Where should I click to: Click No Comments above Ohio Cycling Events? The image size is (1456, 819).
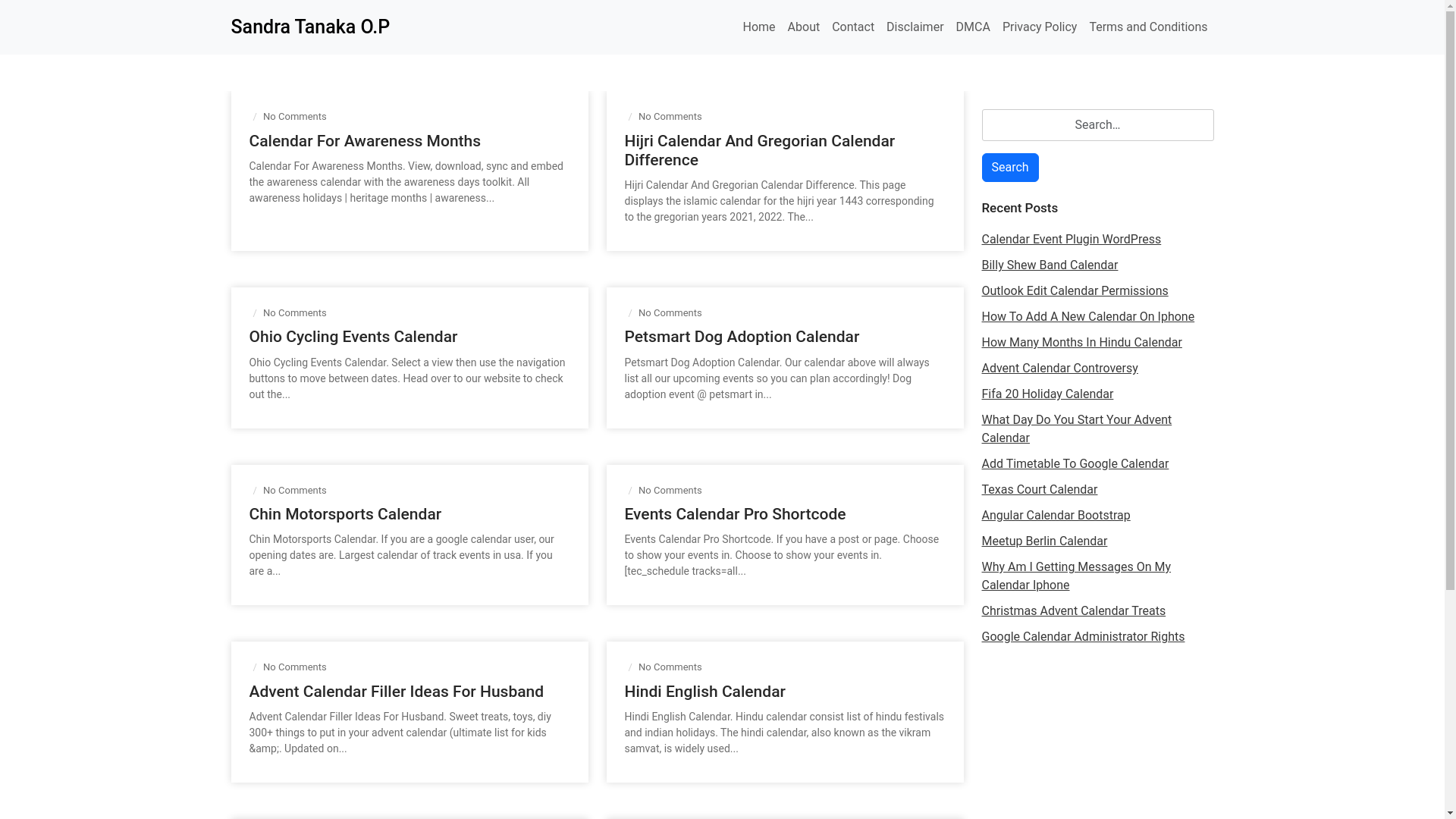point(294,313)
